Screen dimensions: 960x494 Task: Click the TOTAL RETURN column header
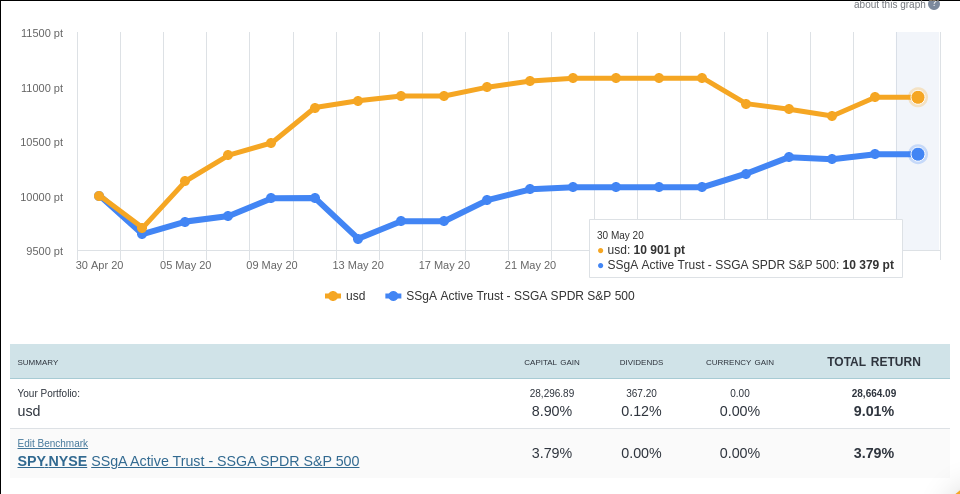pyautogui.click(x=873, y=362)
